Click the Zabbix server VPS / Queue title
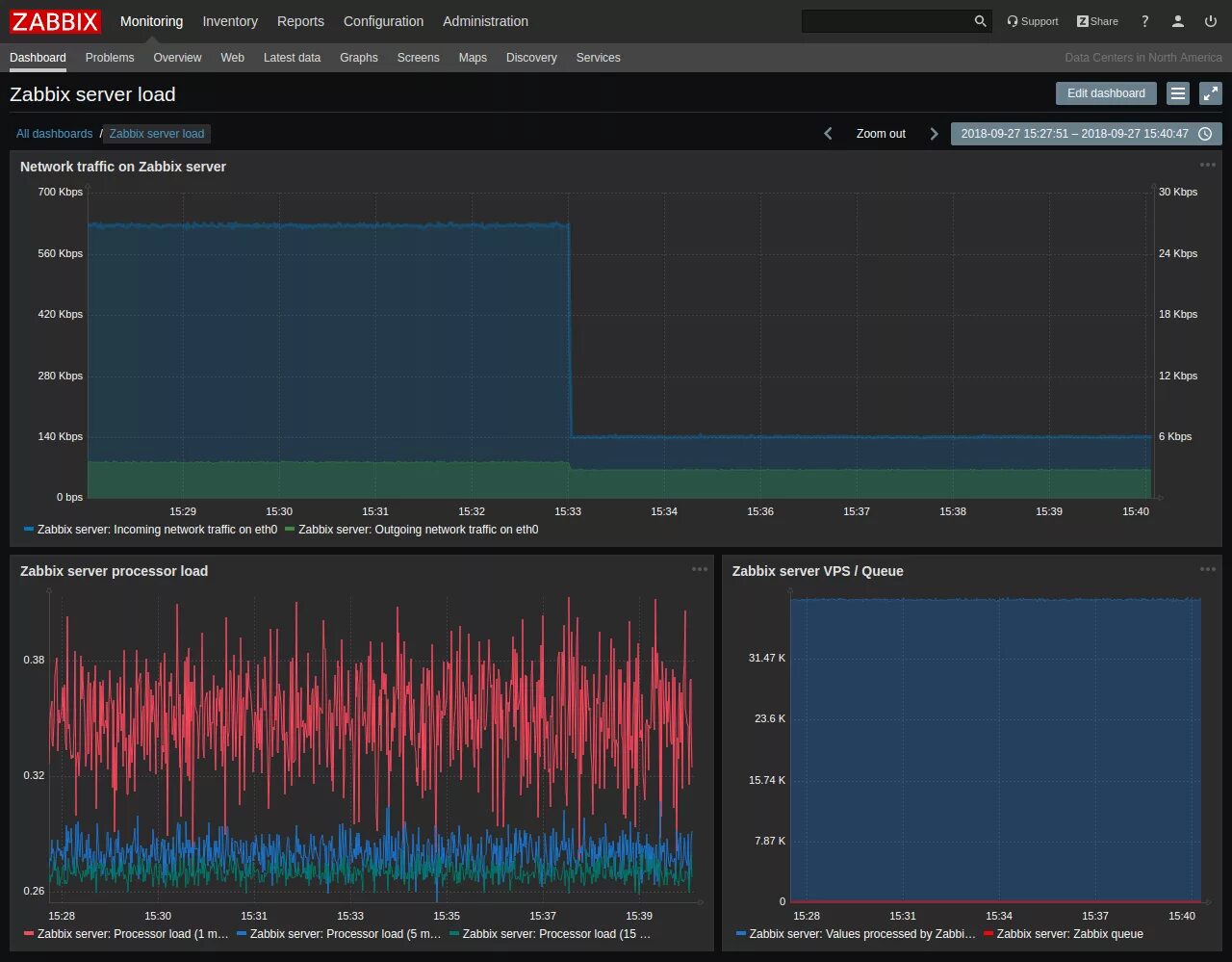The image size is (1232, 962). 818,571
